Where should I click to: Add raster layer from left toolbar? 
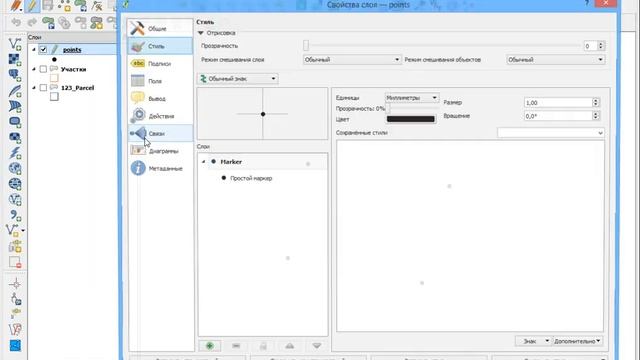[x=15, y=59]
